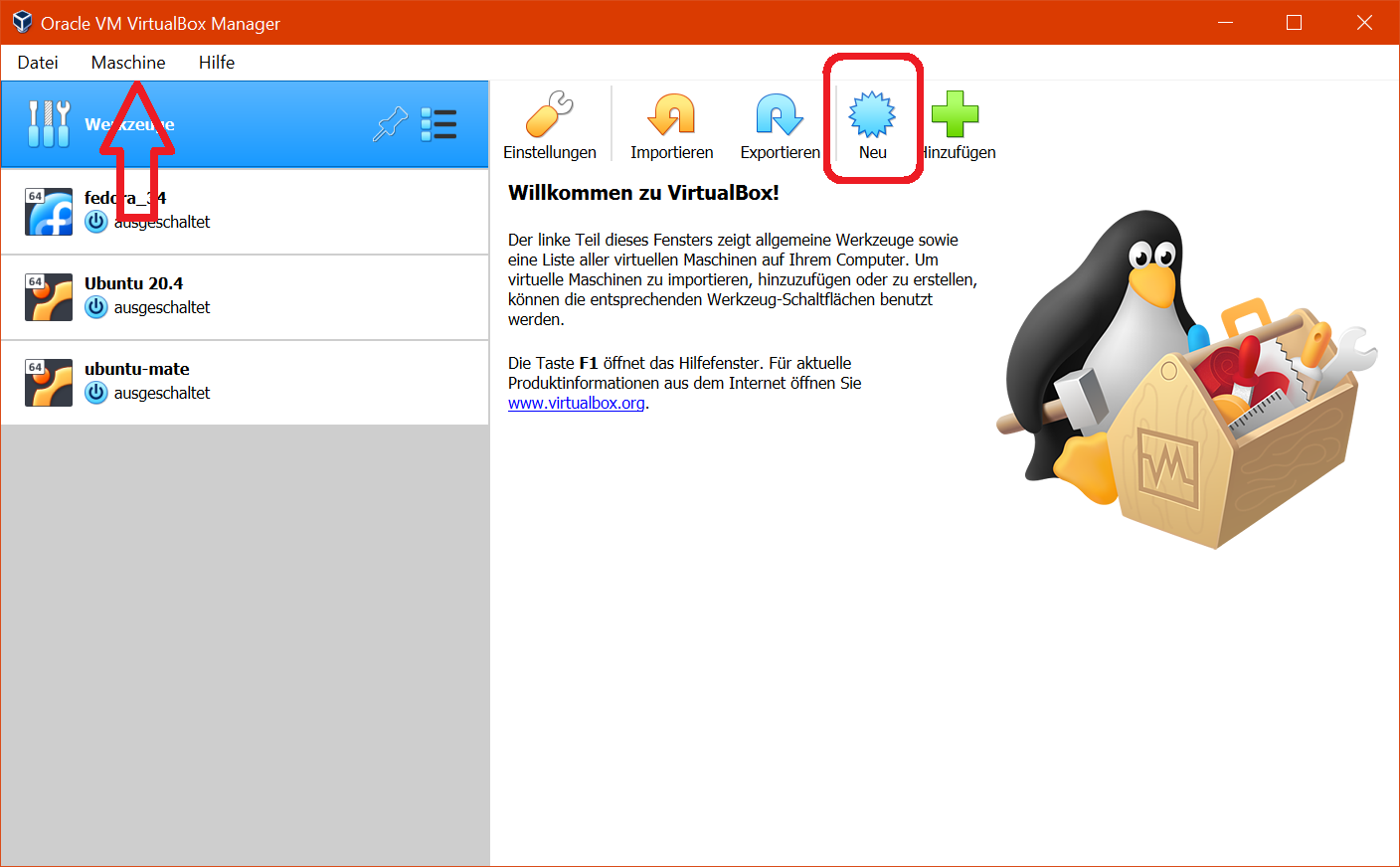Viewport: 1400px width, 867px height.
Task: Click the Werkzeuge tools icon
Action: click(49, 124)
